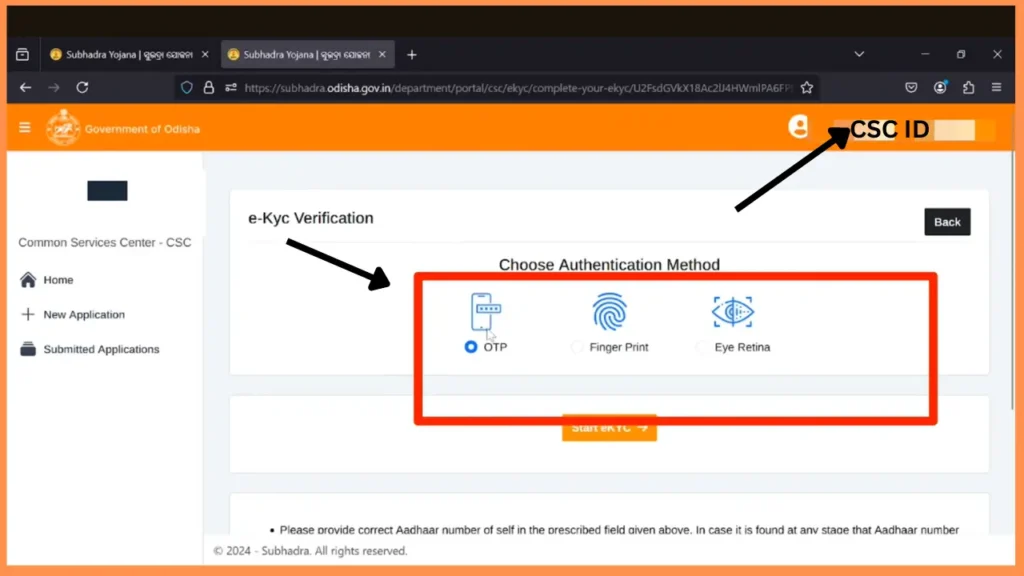The width and height of the screenshot is (1024, 576).
Task: Click the tracking protection shield icon
Action: [x=187, y=88]
